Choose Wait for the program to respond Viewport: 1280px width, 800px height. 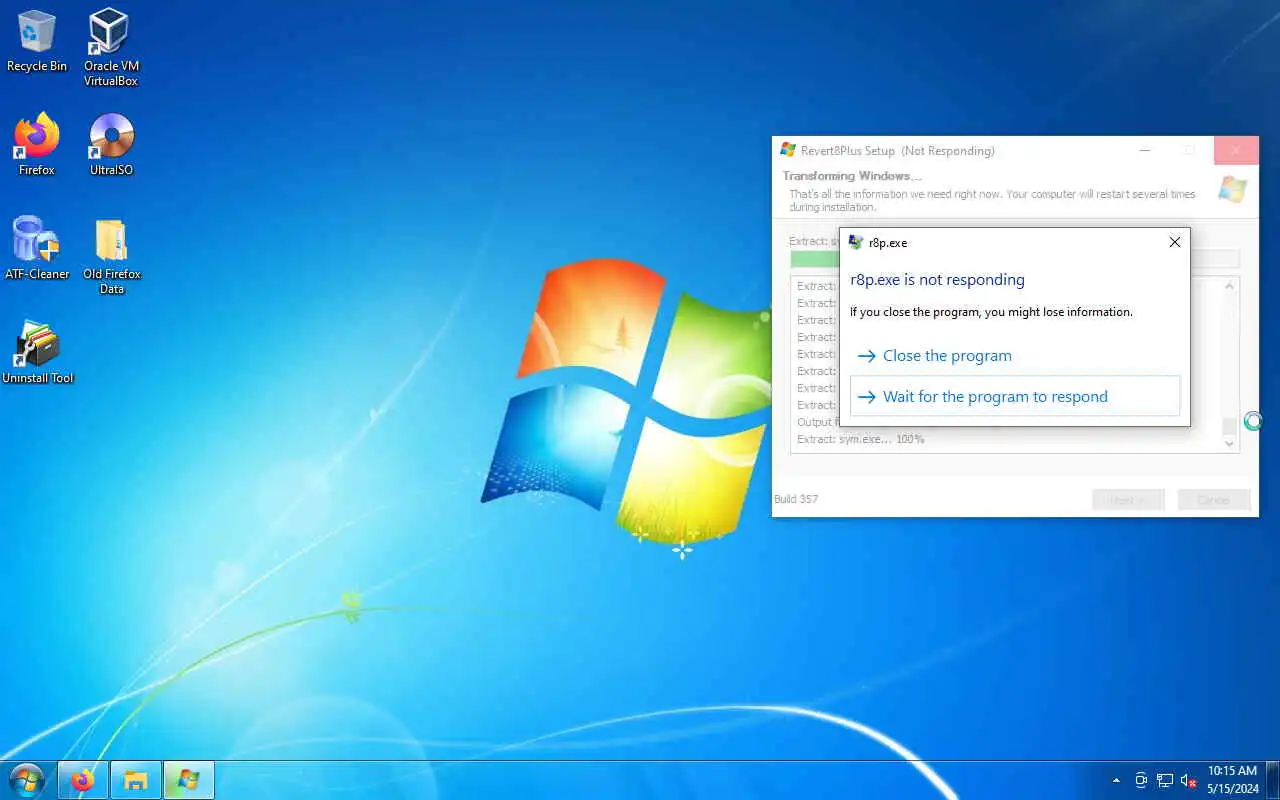point(1015,396)
